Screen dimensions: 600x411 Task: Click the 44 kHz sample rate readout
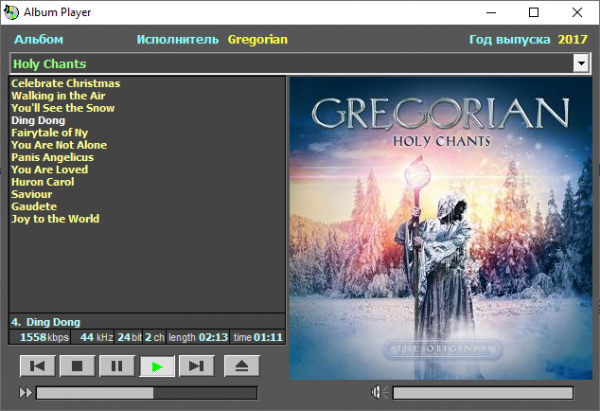coord(96,337)
